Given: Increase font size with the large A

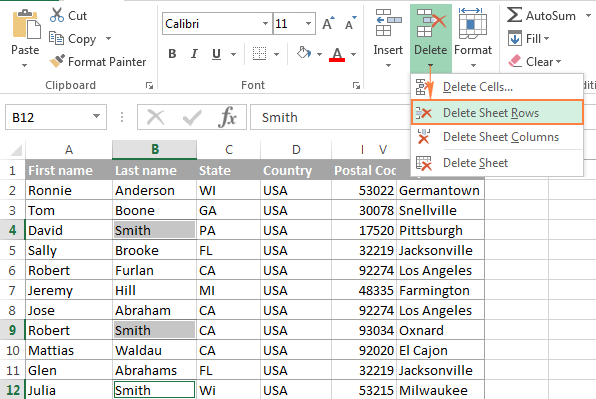Looking at the screenshot, I should point(328,24).
